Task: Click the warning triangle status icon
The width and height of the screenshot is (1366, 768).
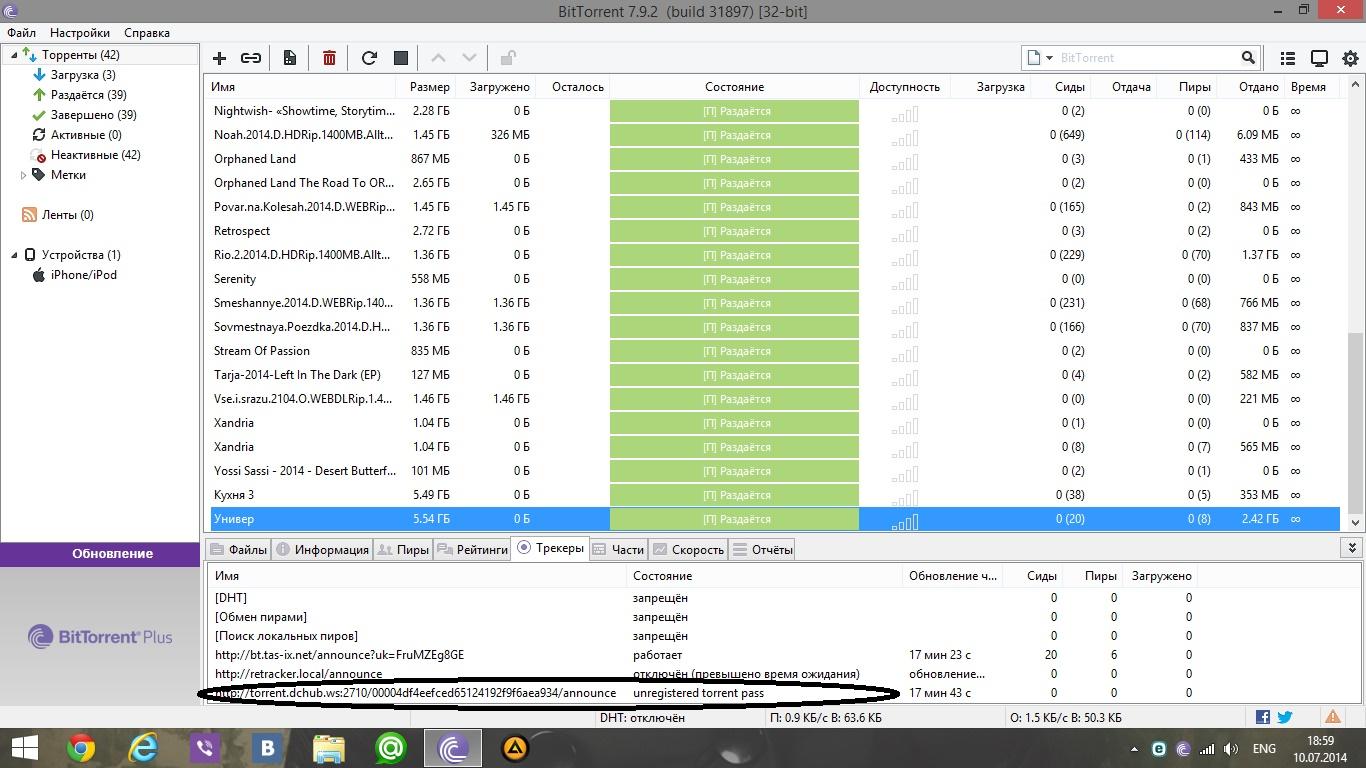Action: 1333,717
